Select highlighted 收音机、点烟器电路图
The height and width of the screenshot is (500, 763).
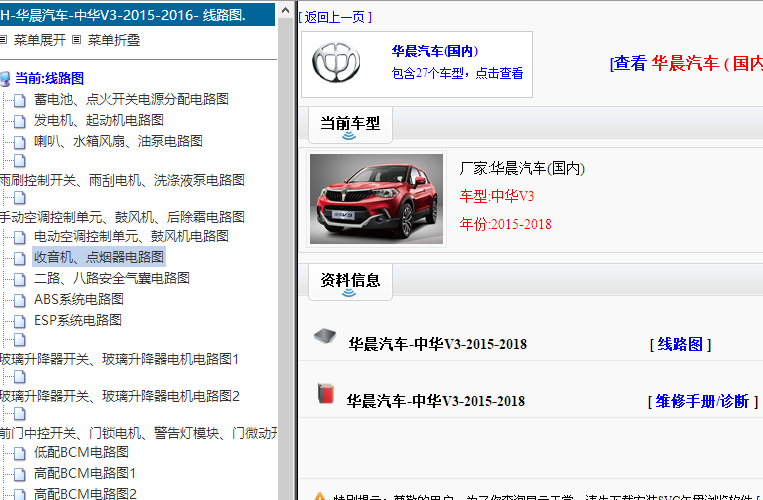click(x=99, y=257)
